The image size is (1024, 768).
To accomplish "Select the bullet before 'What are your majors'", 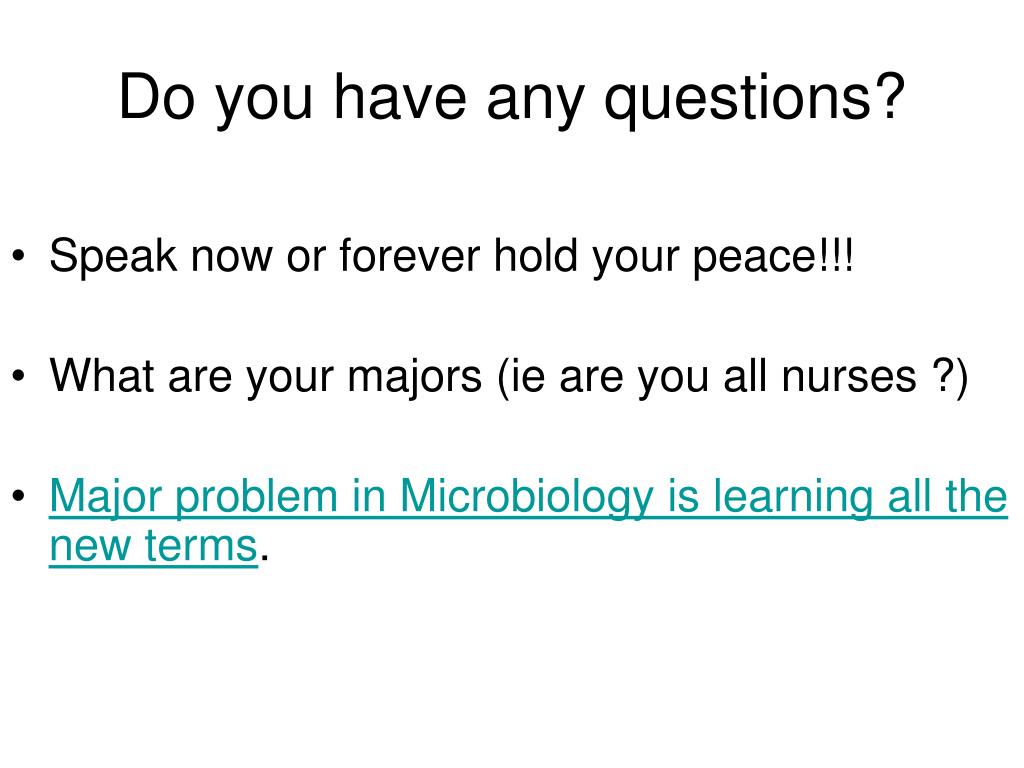I will [18, 376].
